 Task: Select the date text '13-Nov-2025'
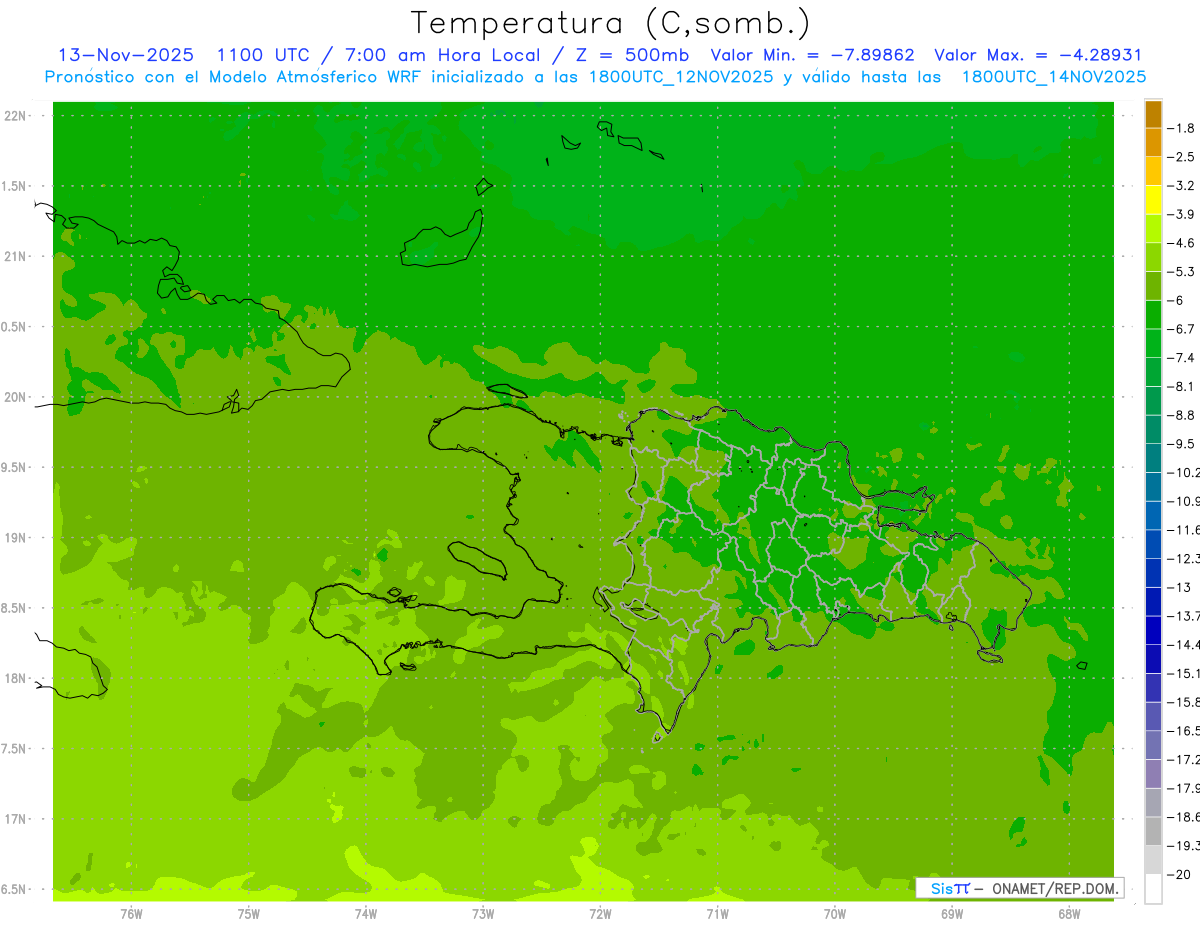pos(126,55)
